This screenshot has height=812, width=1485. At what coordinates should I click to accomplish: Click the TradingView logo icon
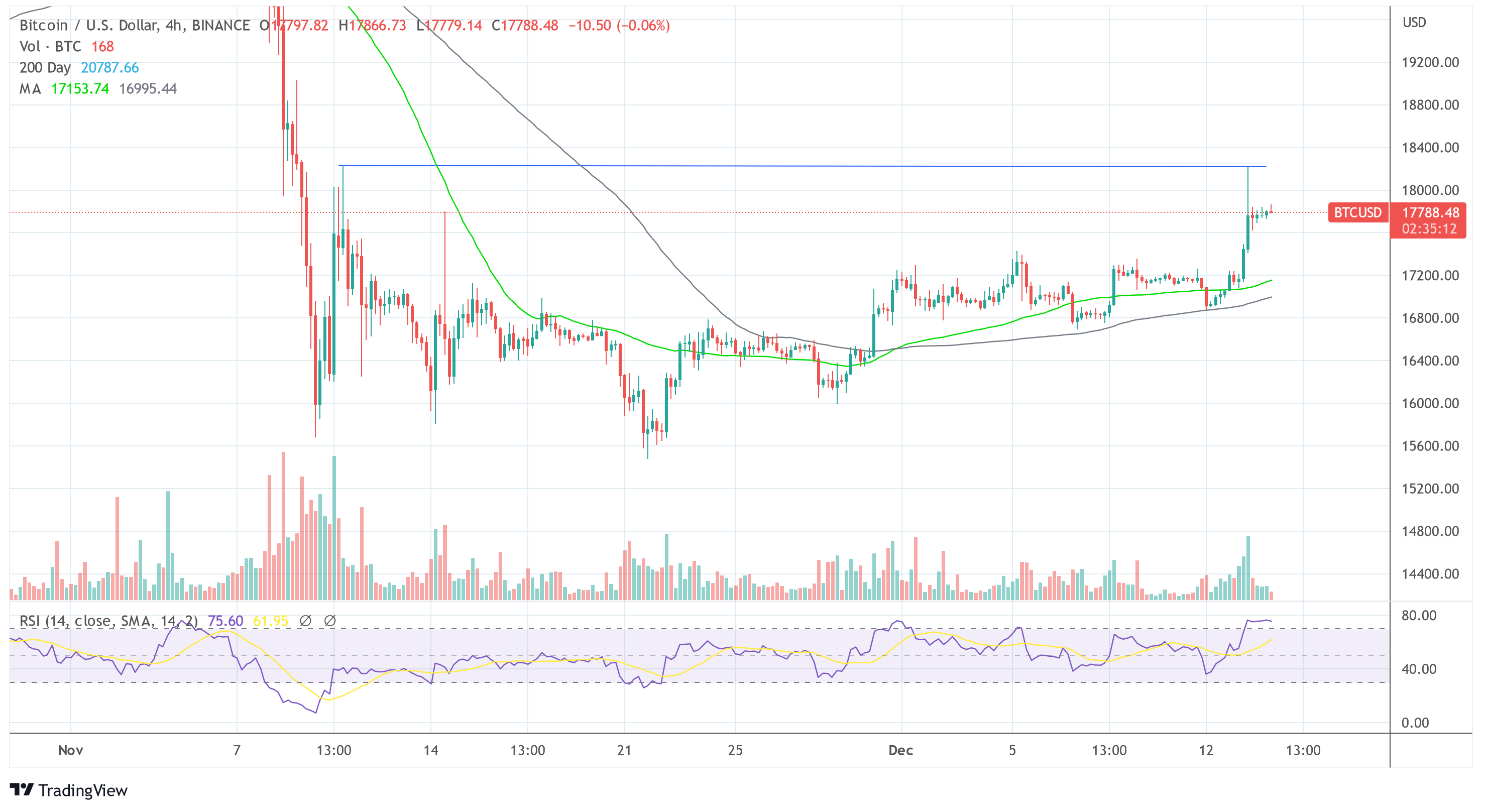22,789
